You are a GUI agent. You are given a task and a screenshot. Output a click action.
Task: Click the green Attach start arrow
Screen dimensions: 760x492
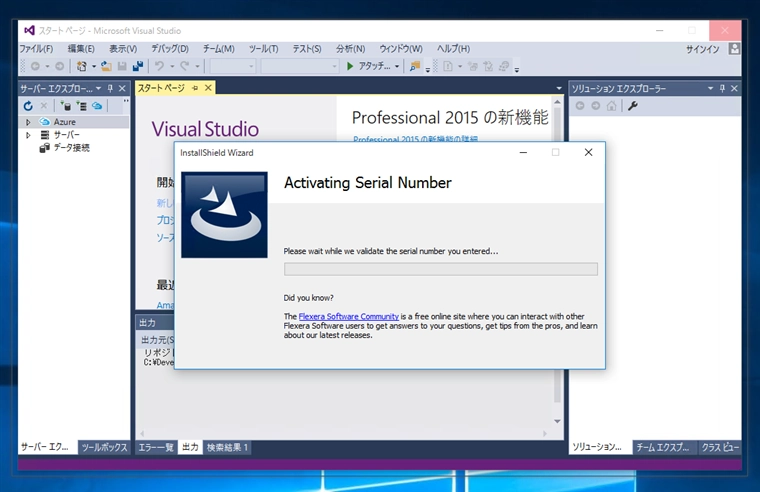(350, 66)
